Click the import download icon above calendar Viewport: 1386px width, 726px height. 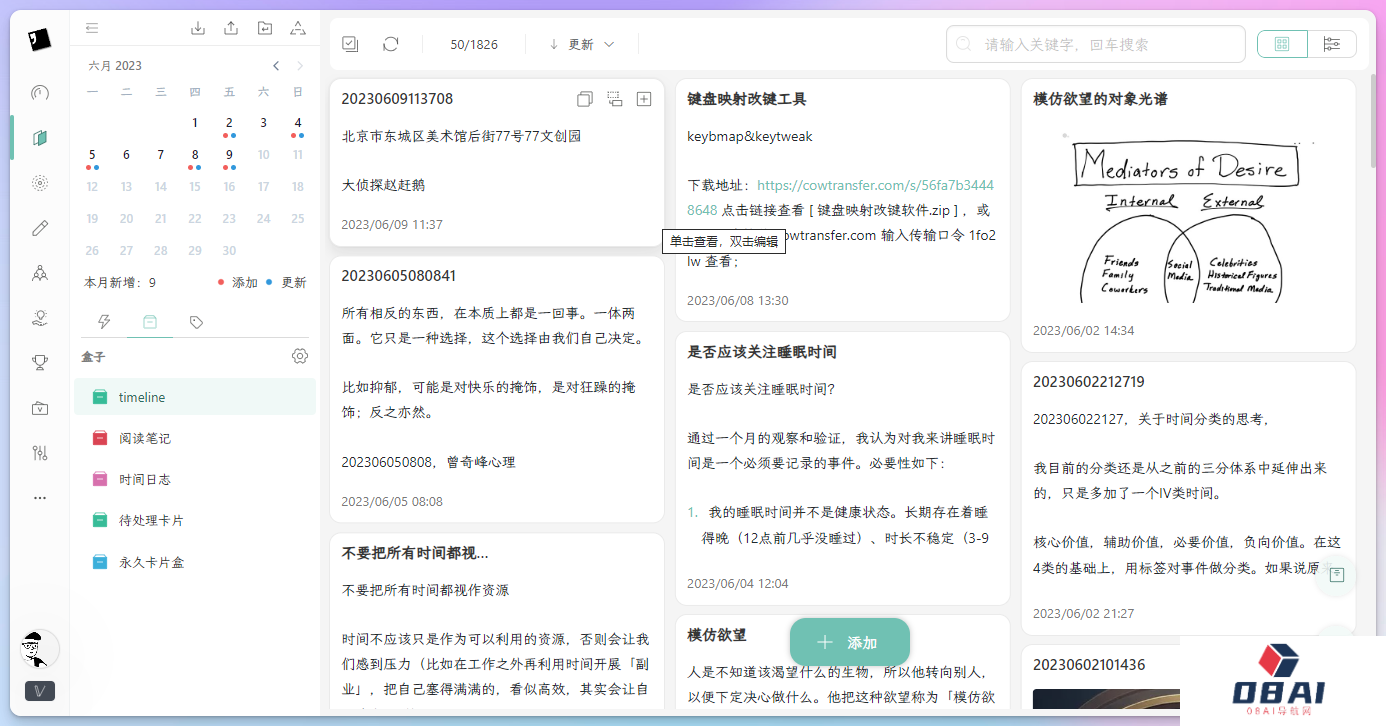[x=198, y=28]
